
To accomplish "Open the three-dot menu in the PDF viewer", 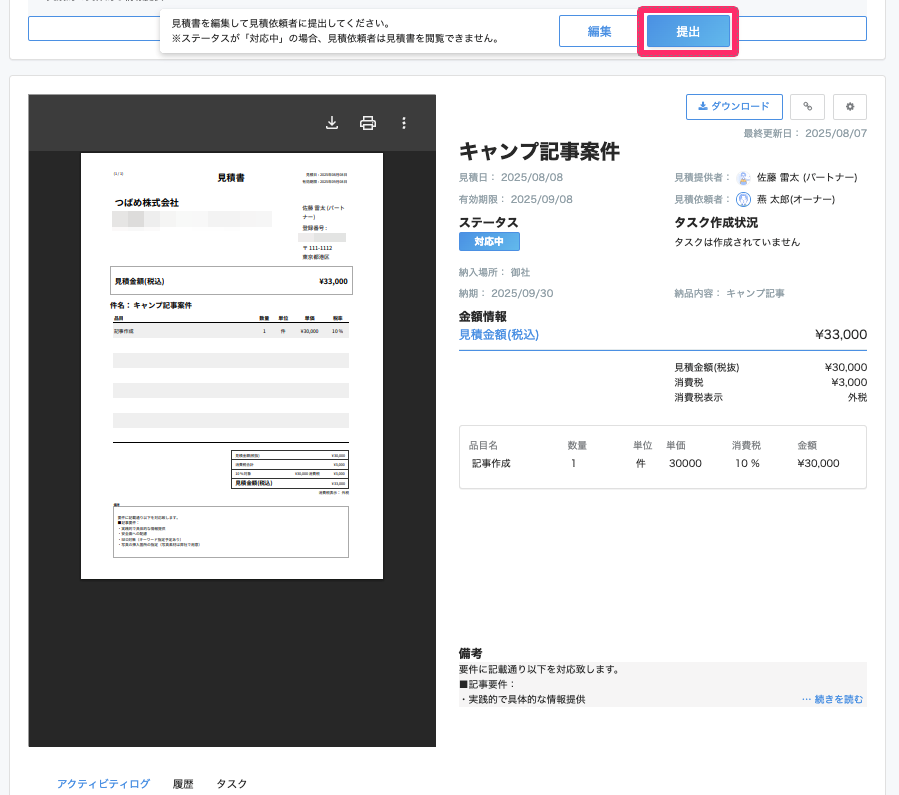I will pos(404,122).
